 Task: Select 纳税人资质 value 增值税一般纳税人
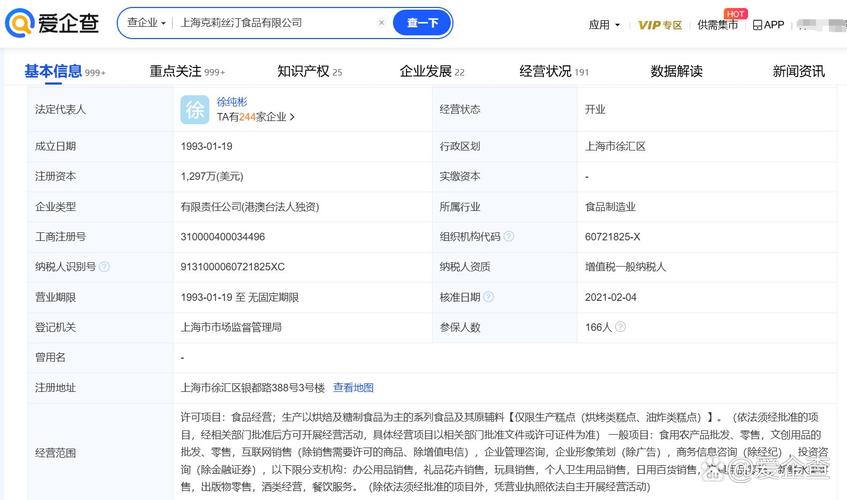coord(626,267)
